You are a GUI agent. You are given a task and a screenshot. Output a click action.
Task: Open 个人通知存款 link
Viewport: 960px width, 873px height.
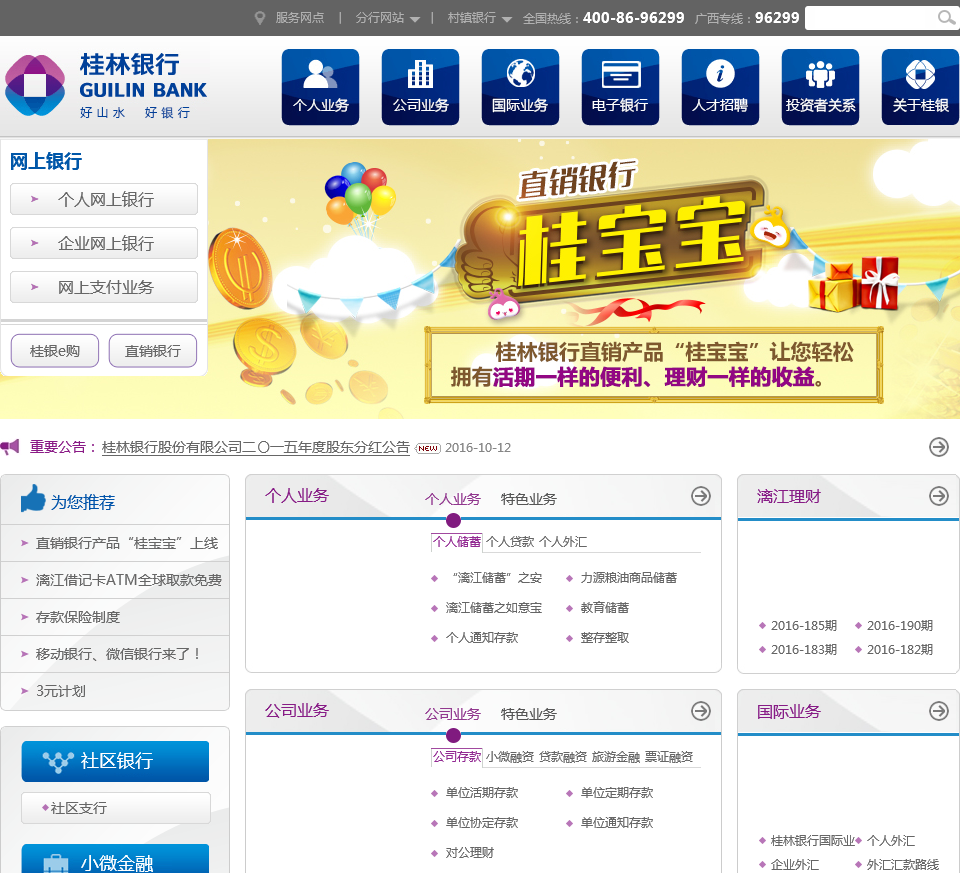click(482, 638)
